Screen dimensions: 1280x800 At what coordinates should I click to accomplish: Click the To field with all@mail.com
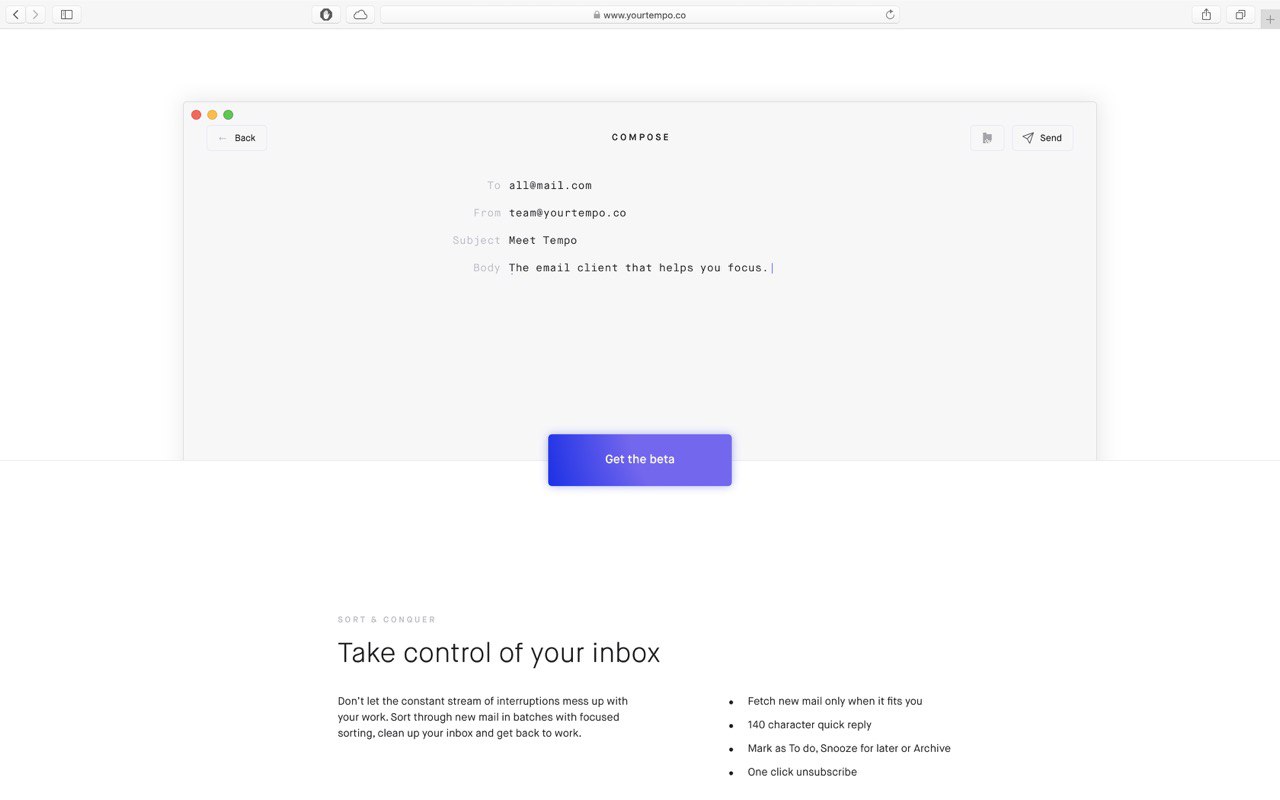(x=550, y=185)
